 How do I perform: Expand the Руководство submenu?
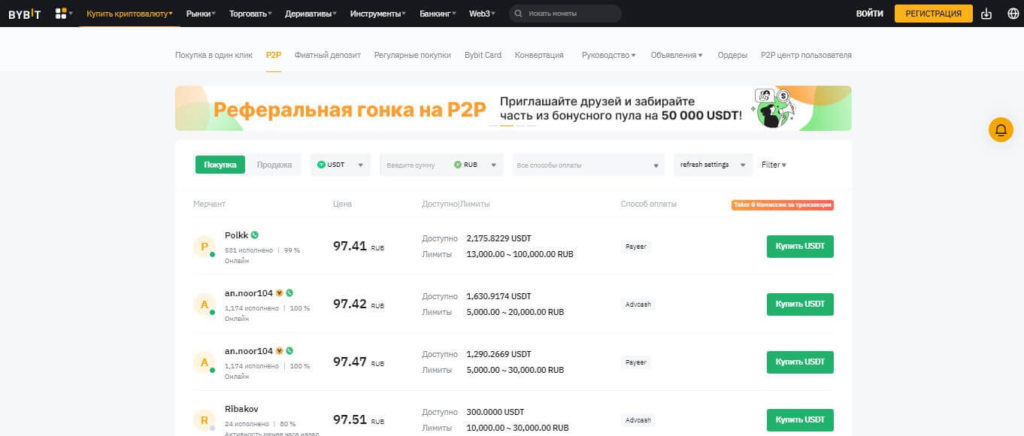coord(609,55)
